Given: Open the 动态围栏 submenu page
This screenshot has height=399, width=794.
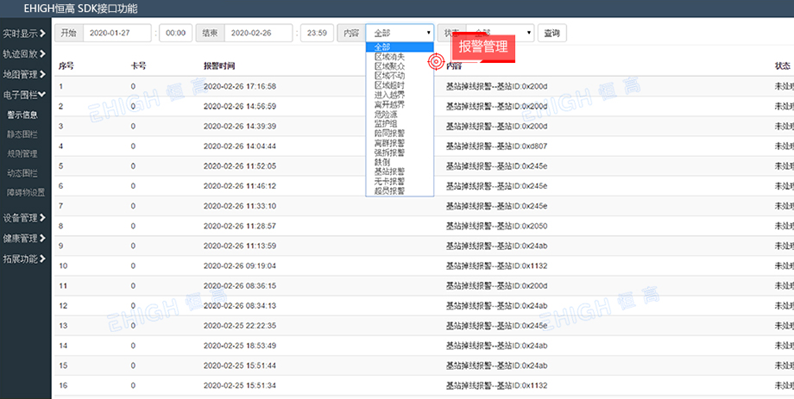Looking at the screenshot, I should (22, 173).
